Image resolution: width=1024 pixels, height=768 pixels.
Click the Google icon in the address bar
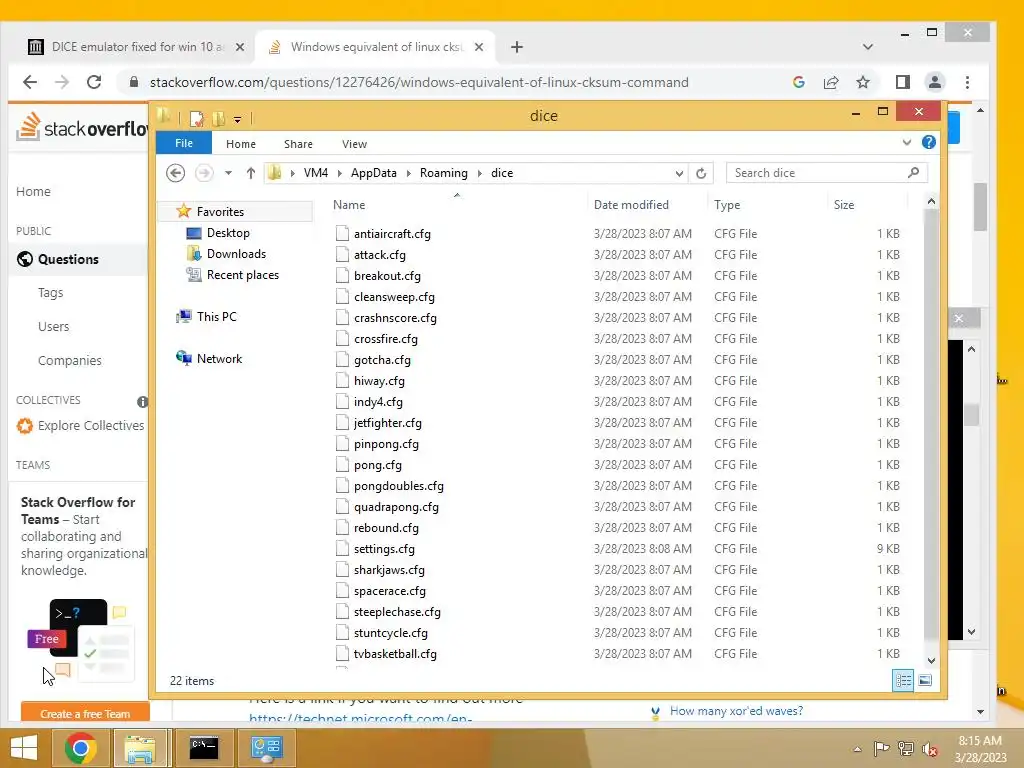798,82
